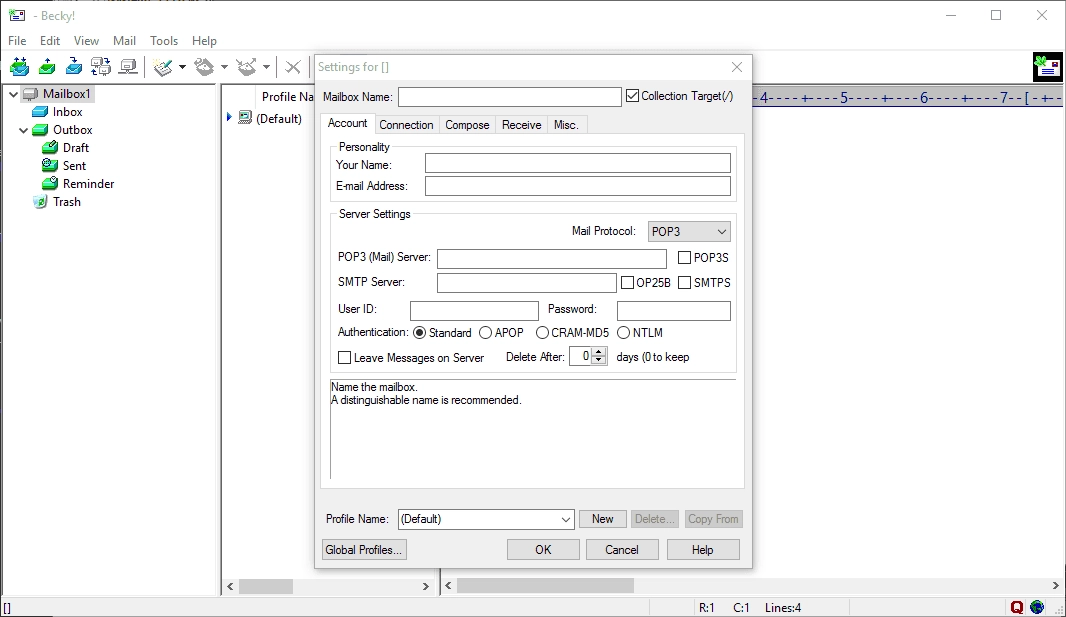
Task: Select Standard authentication radio button
Action: tap(419, 333)
